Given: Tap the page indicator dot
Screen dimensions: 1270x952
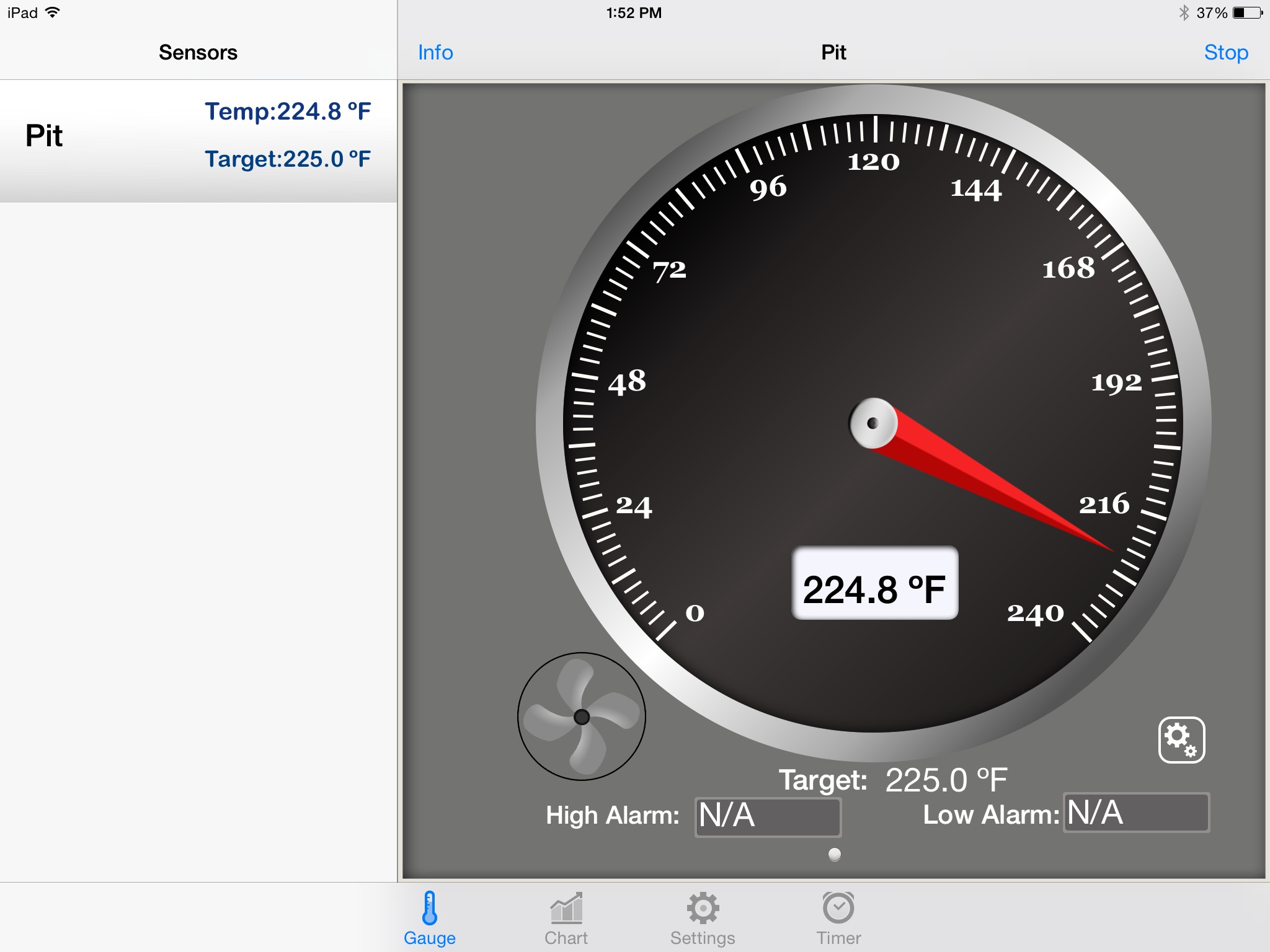Looking at the screenshot, I should pos(835,855).
